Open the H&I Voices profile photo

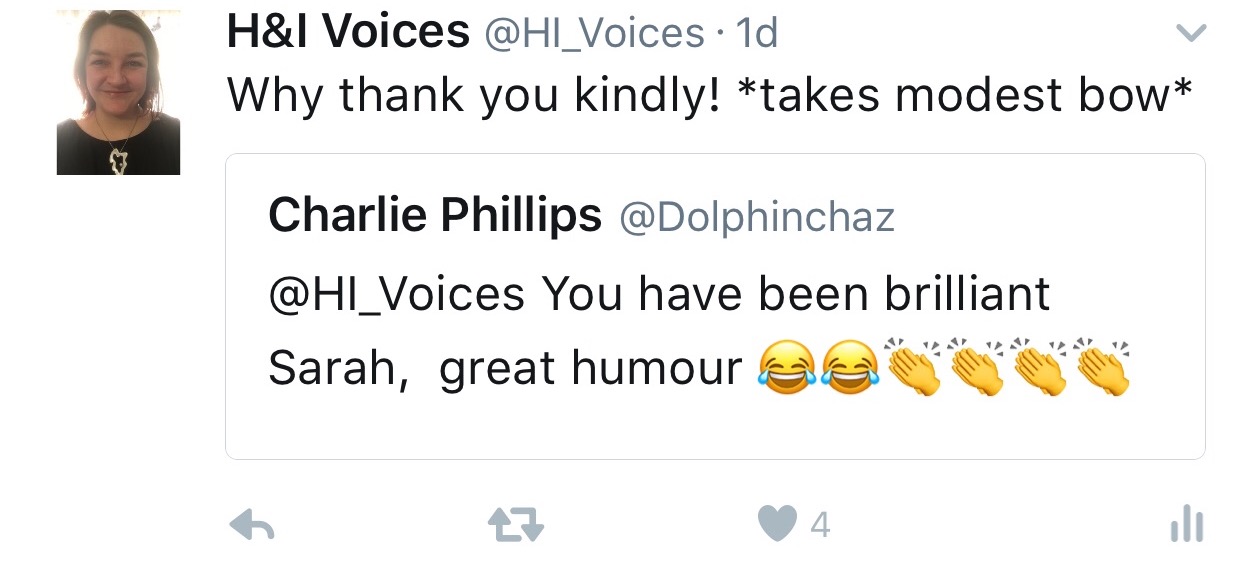[118, 93]
